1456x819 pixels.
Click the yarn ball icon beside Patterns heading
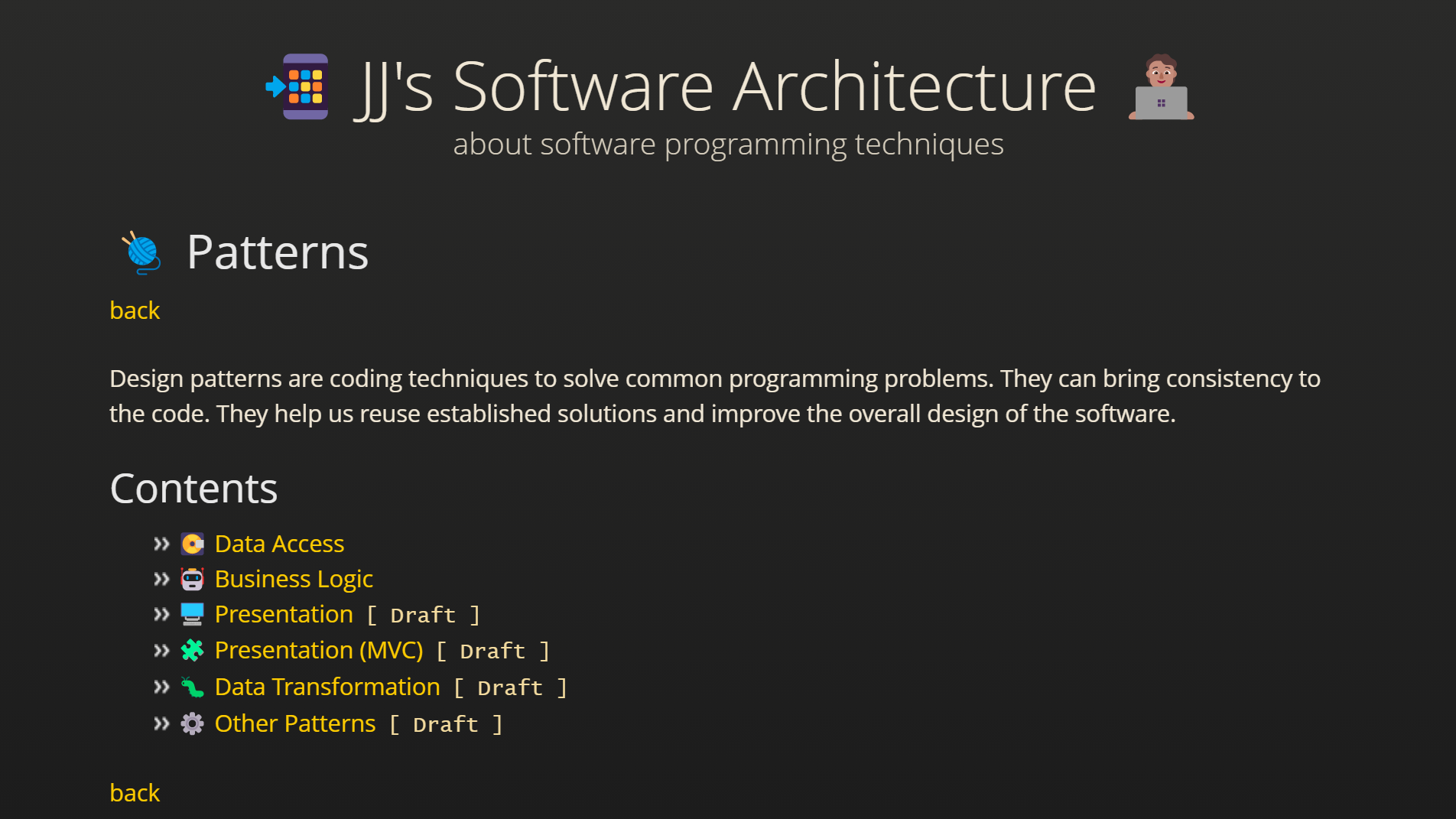(x=142, y=252)
